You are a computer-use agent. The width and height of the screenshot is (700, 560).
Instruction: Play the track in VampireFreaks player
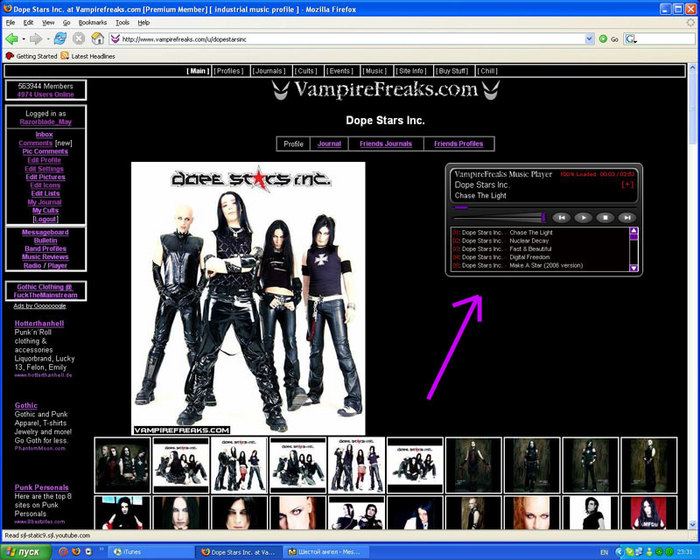pos(583,217)
